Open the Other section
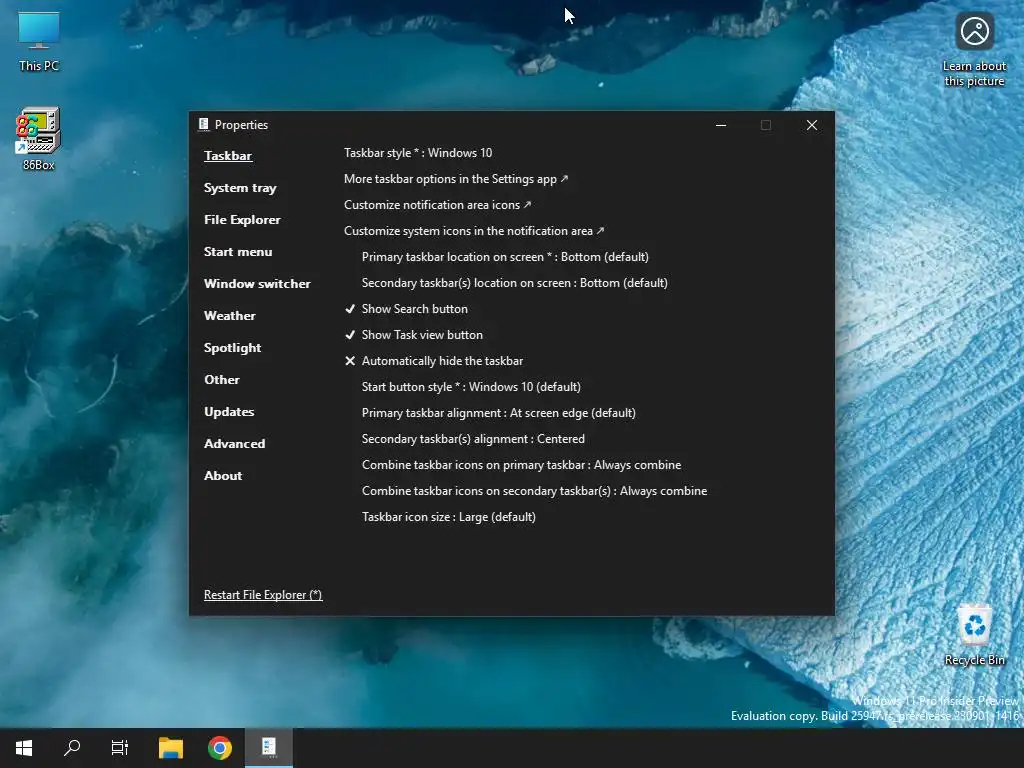The width and height of the screenshot is (1024, 768). tap(221, 380)
